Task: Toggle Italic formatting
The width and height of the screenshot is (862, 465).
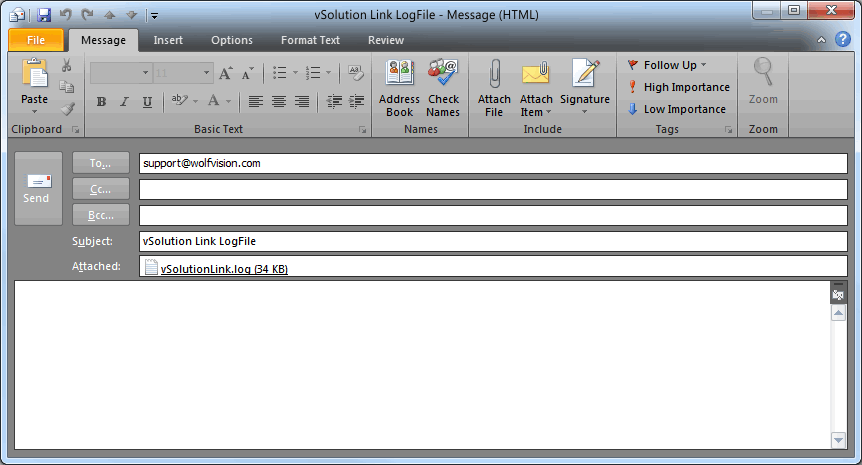Action: 124,102
